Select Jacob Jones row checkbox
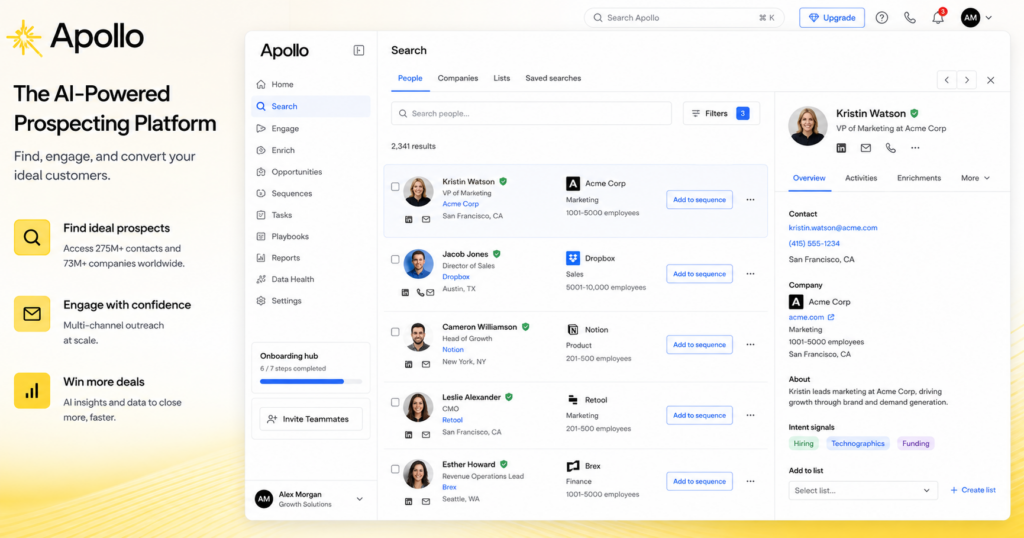The height and width of the screenshot is (538, 1024). pos(395,259)
